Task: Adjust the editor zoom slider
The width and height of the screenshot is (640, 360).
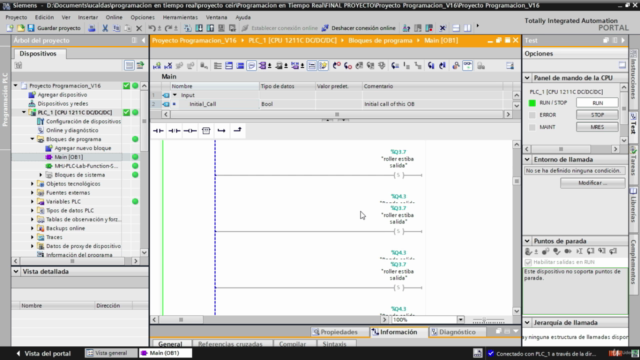Action: pyautogui.click(x=484, y=320)
